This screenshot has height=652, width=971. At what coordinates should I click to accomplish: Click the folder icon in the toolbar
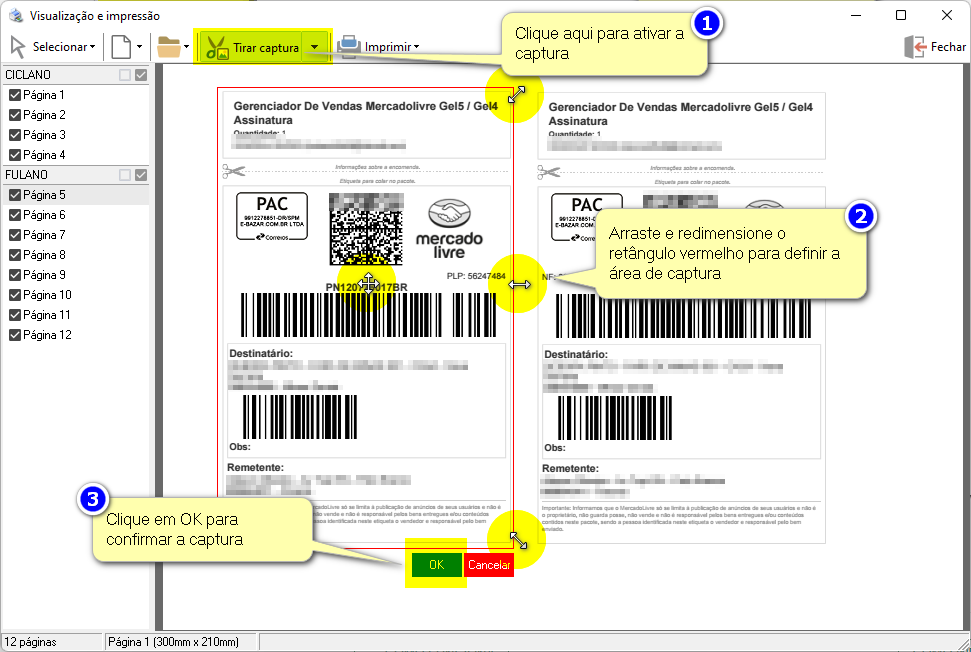tap(168, 47)
